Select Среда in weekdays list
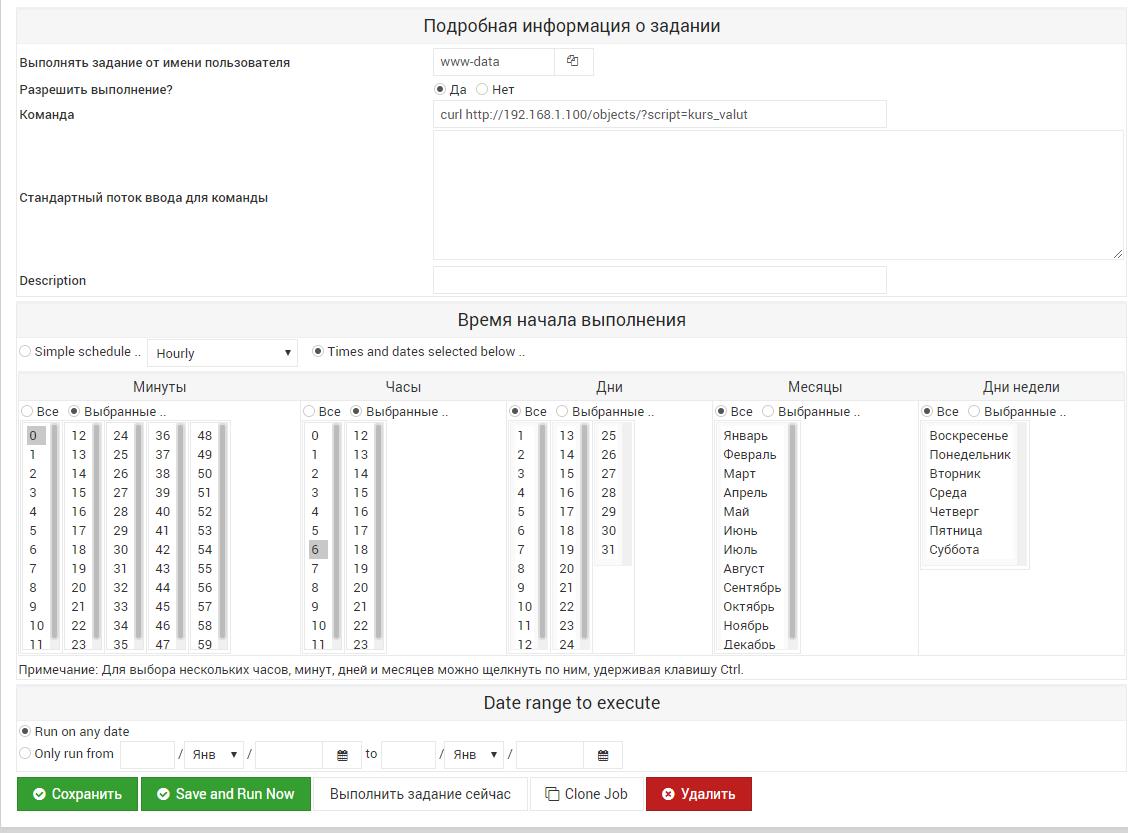The height and width of the screenshot is (833, 1128). pos(969,493)
